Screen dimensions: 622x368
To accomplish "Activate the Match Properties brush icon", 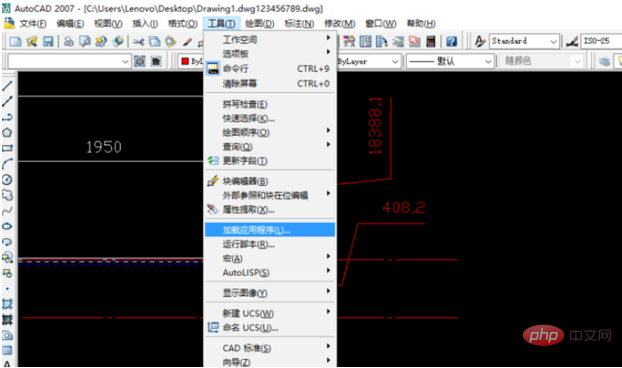I will tap(187, 41).
